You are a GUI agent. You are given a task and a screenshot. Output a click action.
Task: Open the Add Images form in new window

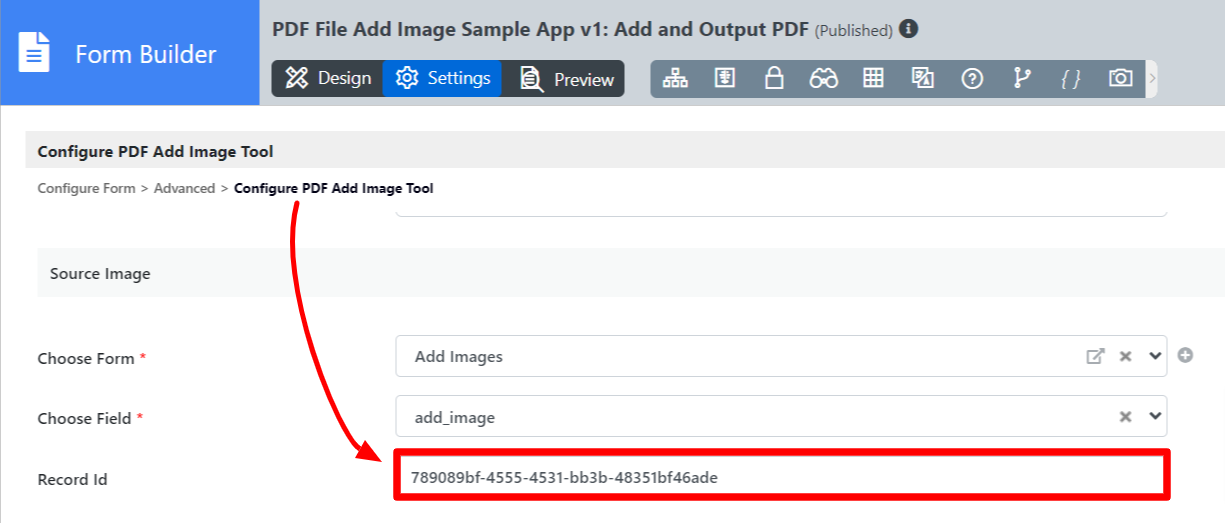(1096, 356)
